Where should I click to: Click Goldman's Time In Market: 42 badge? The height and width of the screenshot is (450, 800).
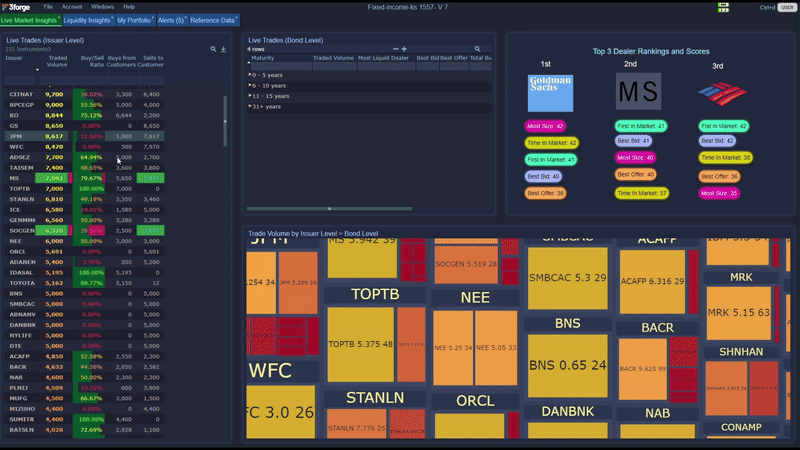point(552,143)
